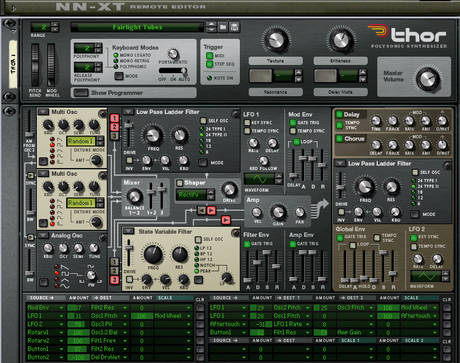Adjust the Pitch Bend wheel
This screenshot has height=363, width=460.
click(35, 65)
